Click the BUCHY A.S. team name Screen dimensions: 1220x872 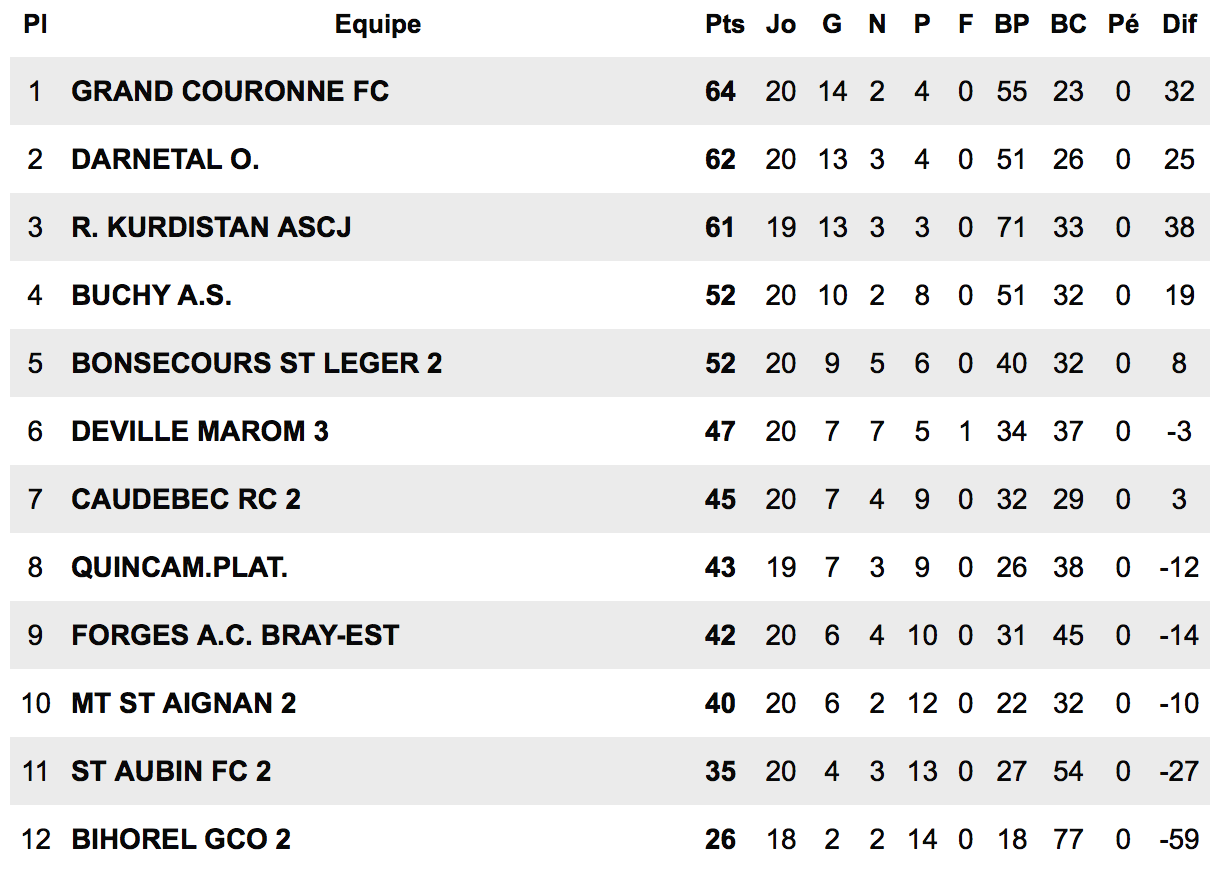pos(151,295)
